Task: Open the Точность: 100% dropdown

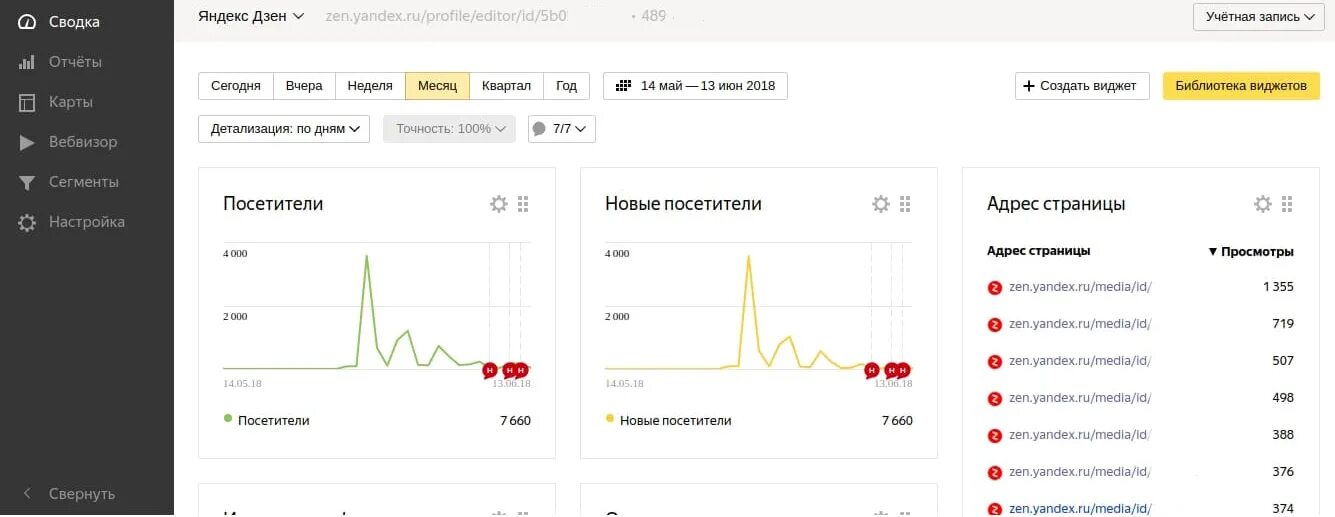Action: tap(449, 129)
